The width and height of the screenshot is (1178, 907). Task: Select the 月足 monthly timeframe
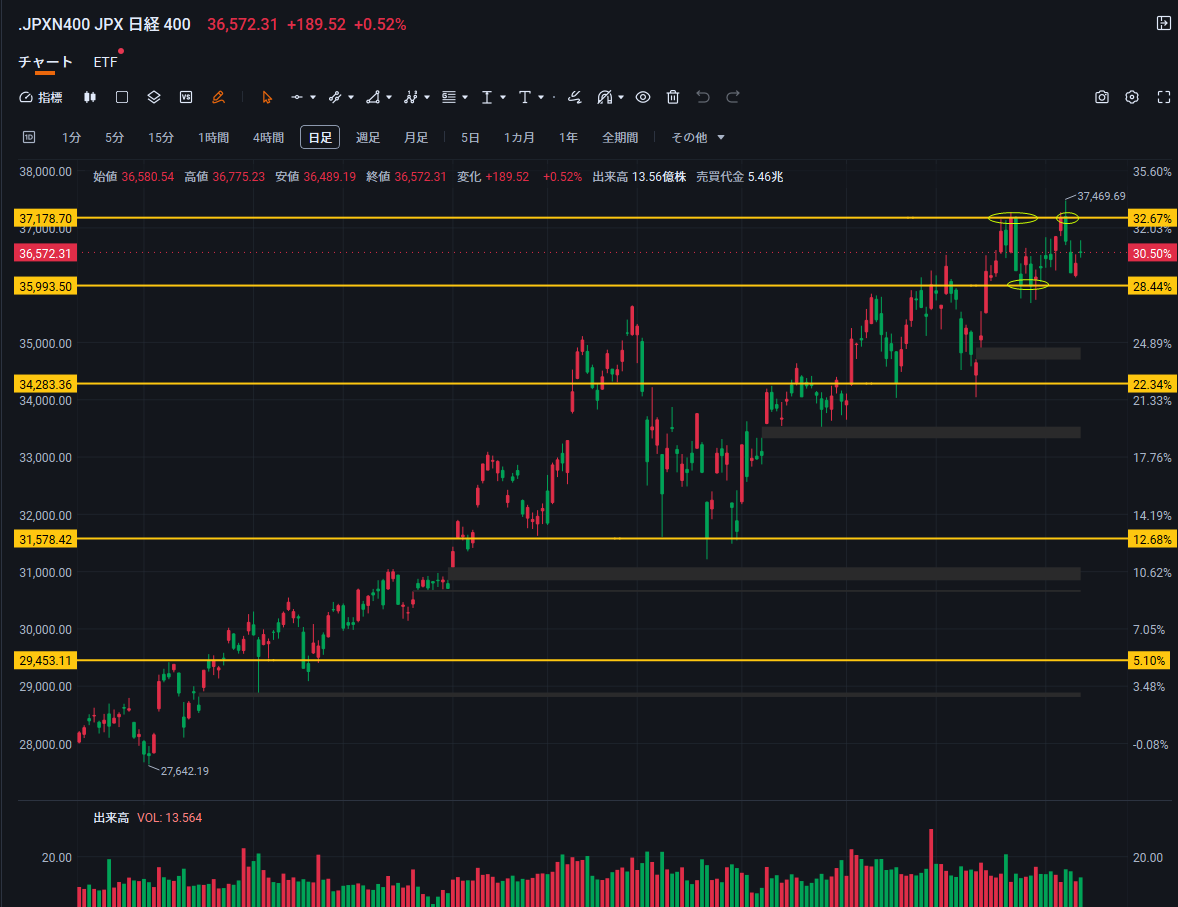pos(416,138)
